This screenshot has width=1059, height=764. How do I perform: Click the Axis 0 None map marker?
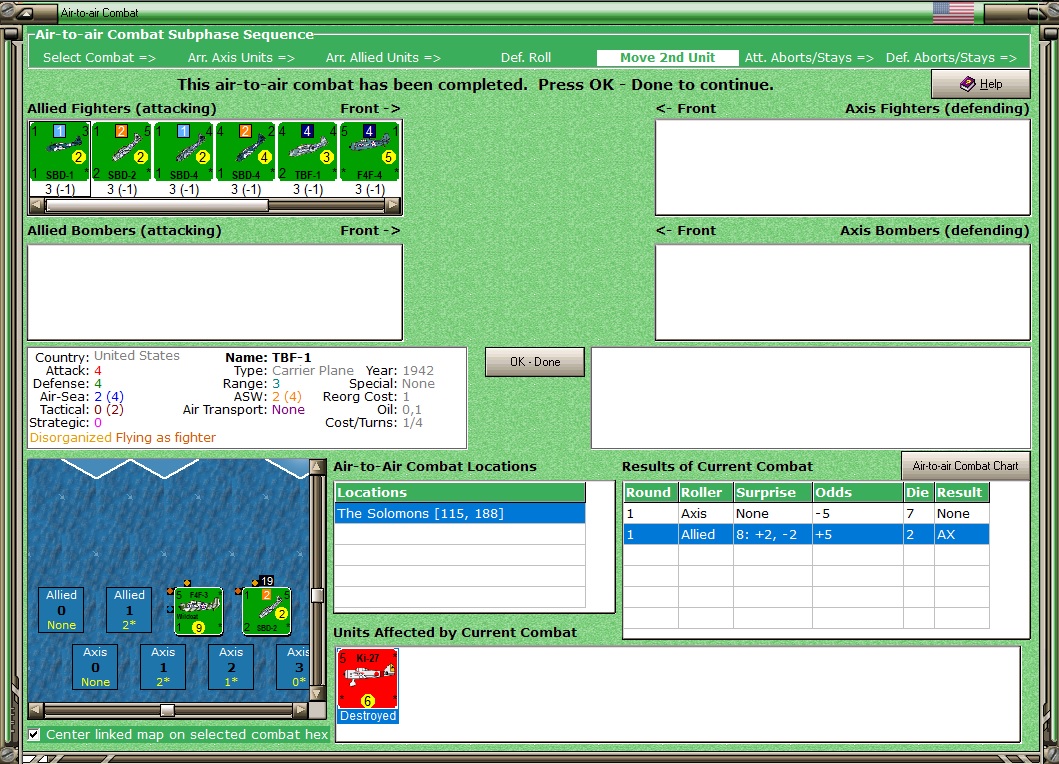pos(95,667)
